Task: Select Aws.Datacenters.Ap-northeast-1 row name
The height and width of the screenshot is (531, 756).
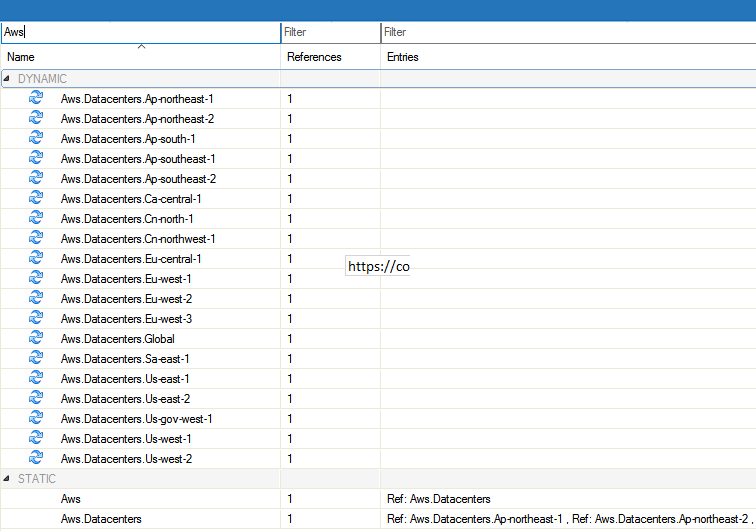Action: point(137,99)
